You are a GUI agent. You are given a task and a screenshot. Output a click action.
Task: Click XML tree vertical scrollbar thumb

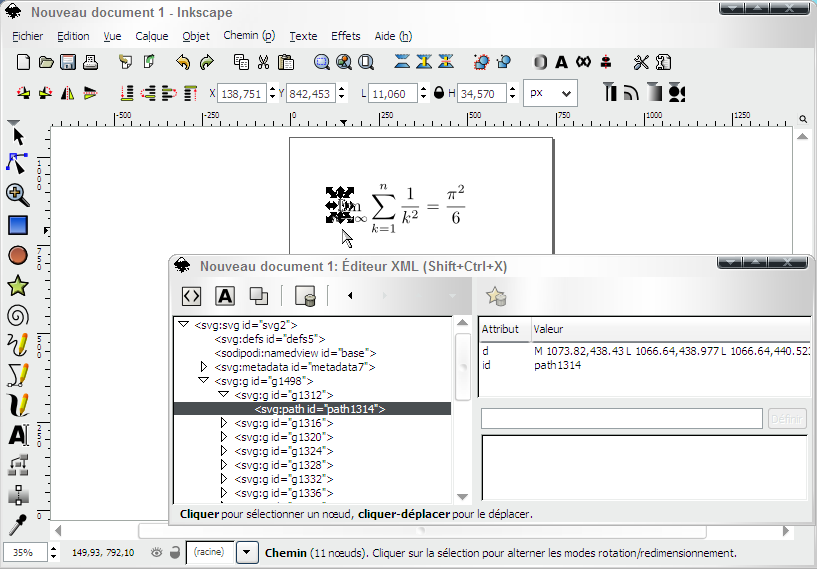(x=463, y=367)
